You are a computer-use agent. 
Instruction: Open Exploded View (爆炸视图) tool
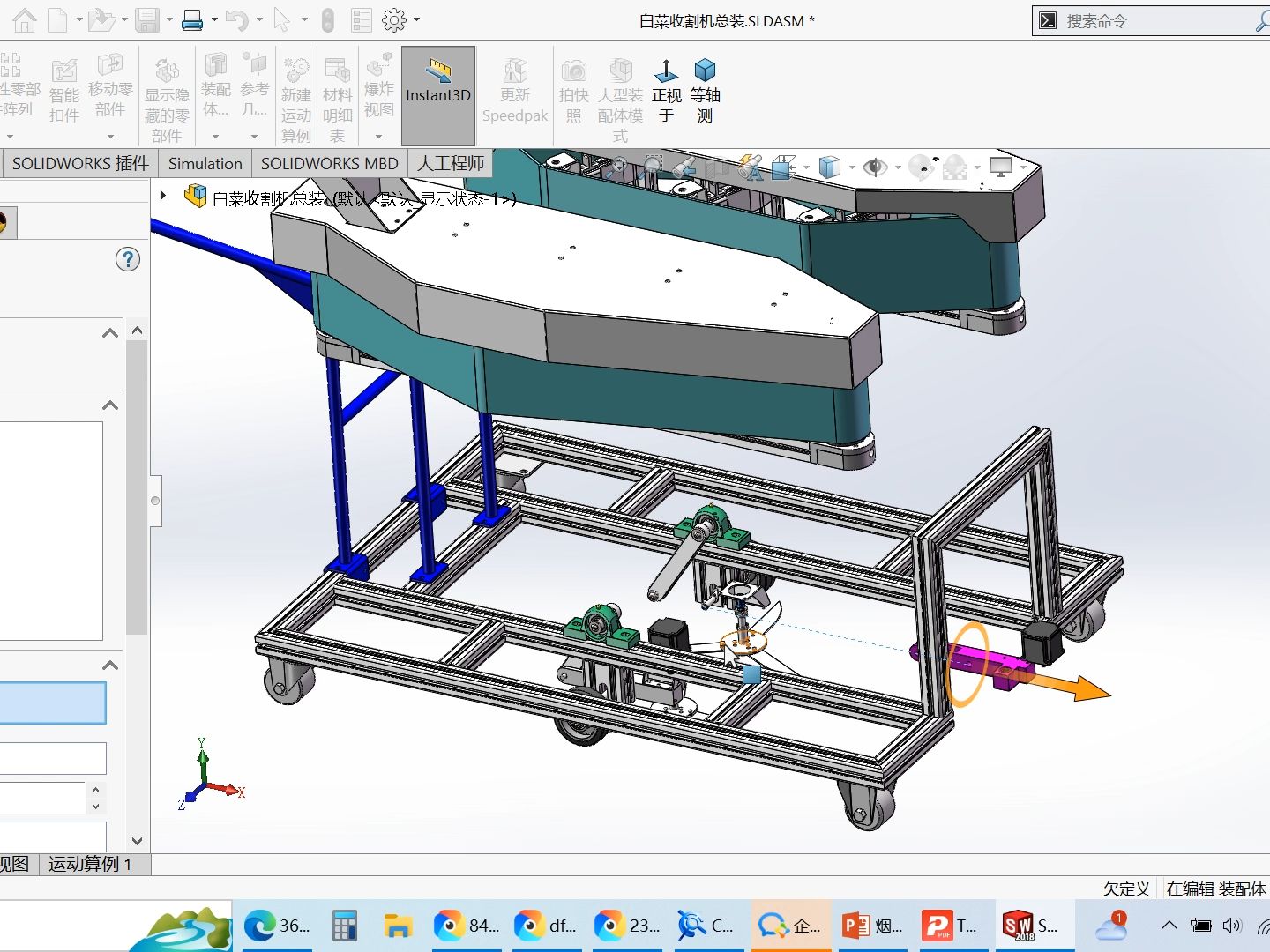379,85
